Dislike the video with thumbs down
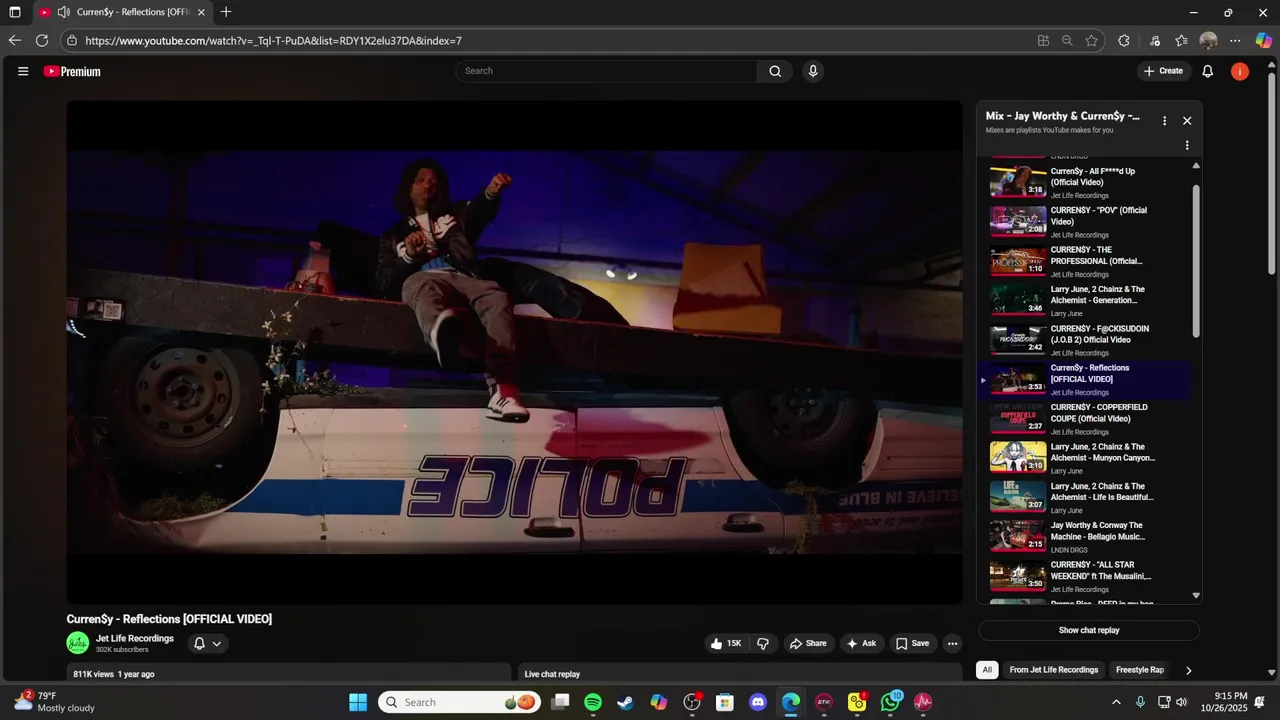Viewport: 1280px width, 720px height. (x=763, y=643)
